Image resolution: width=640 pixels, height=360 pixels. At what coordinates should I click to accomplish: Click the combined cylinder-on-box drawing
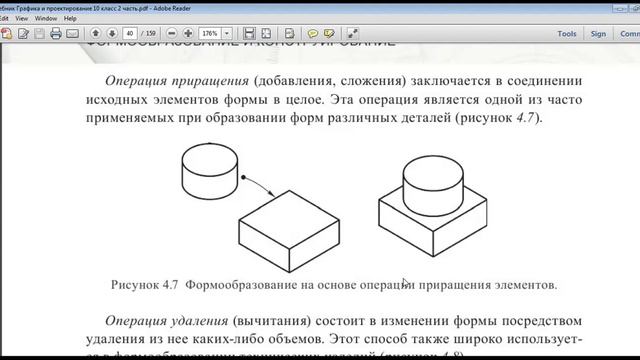pos(433,206)
